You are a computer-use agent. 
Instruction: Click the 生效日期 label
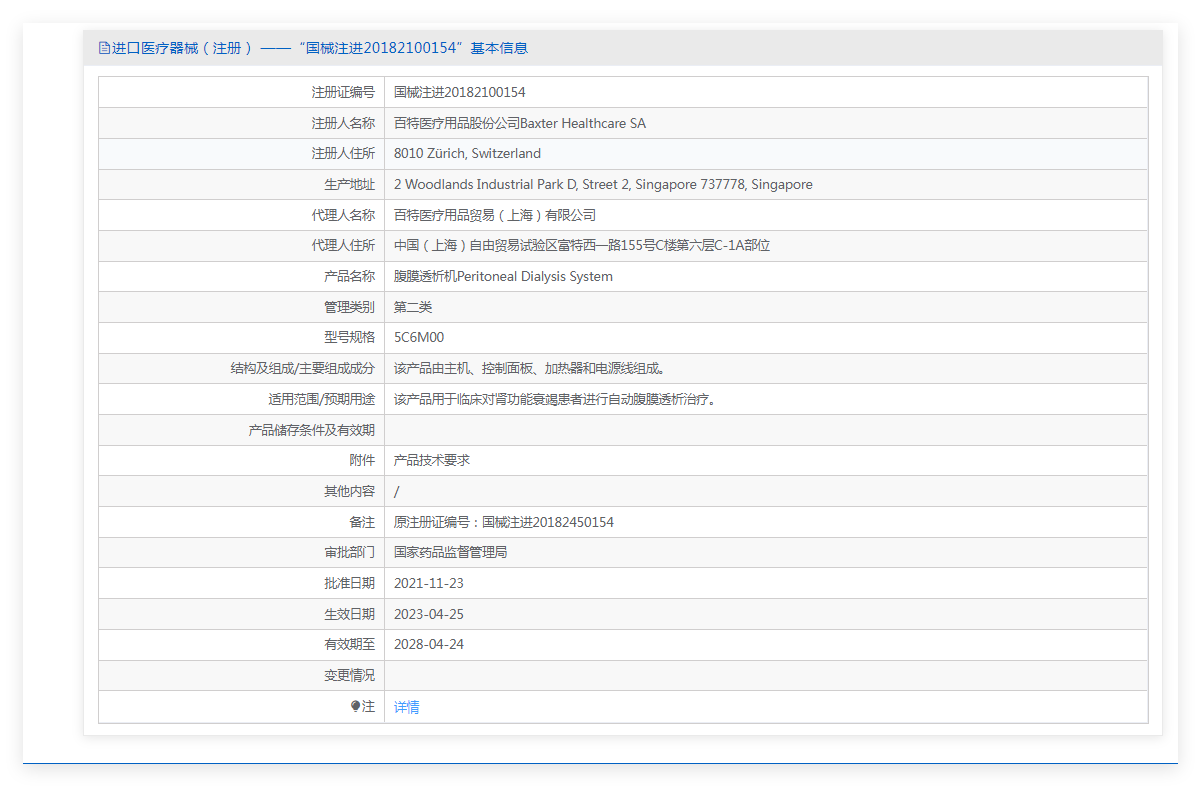point(350,614)
